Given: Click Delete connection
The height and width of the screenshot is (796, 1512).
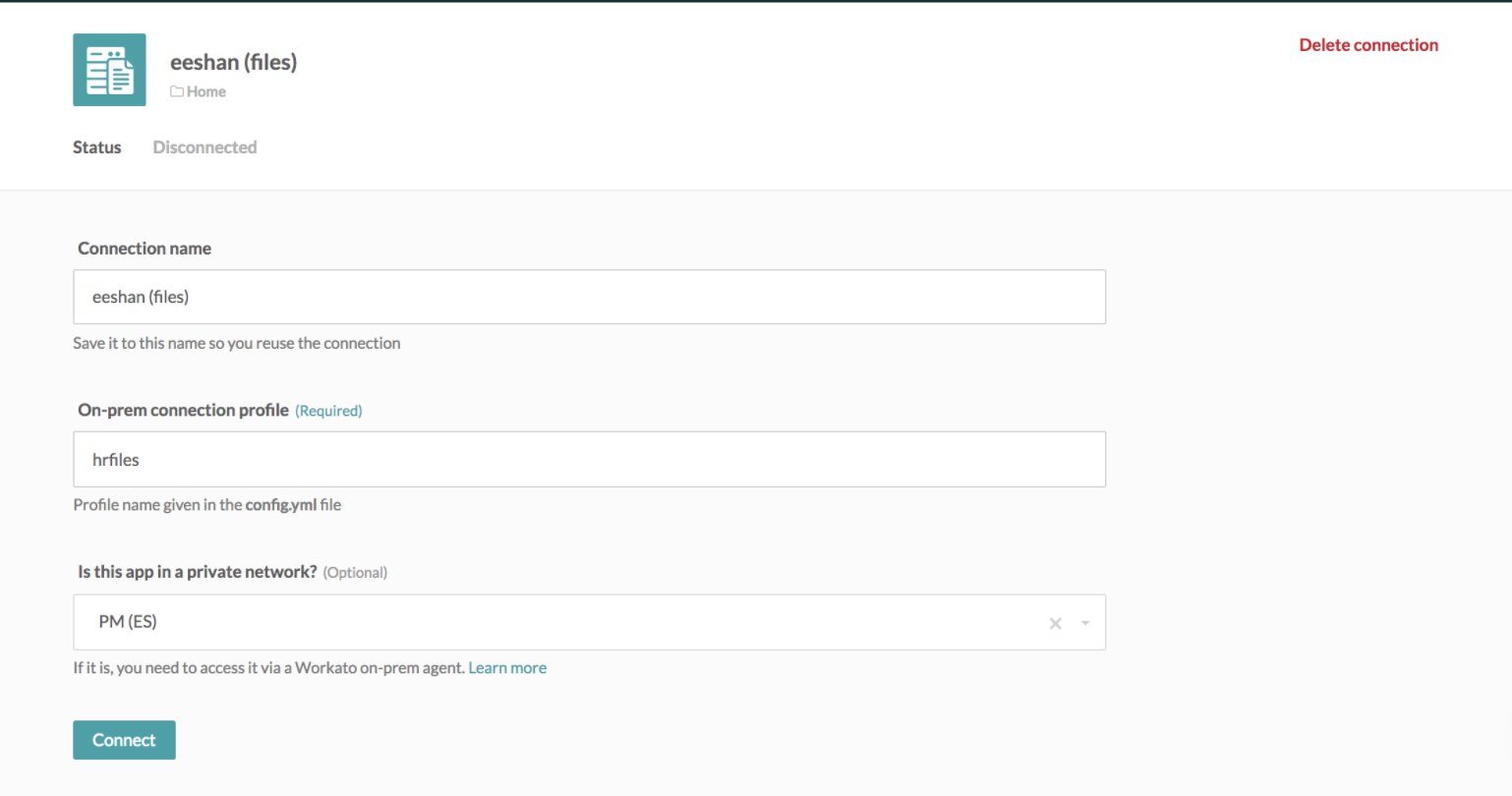Looking at the screenshot, I should (x=1368, y=44).
